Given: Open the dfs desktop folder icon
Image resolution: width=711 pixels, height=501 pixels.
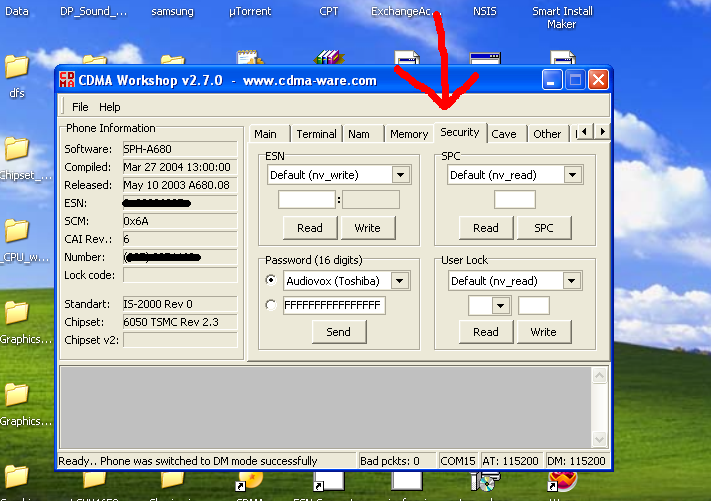Looking at the screenshot, I should click(17, 67).
